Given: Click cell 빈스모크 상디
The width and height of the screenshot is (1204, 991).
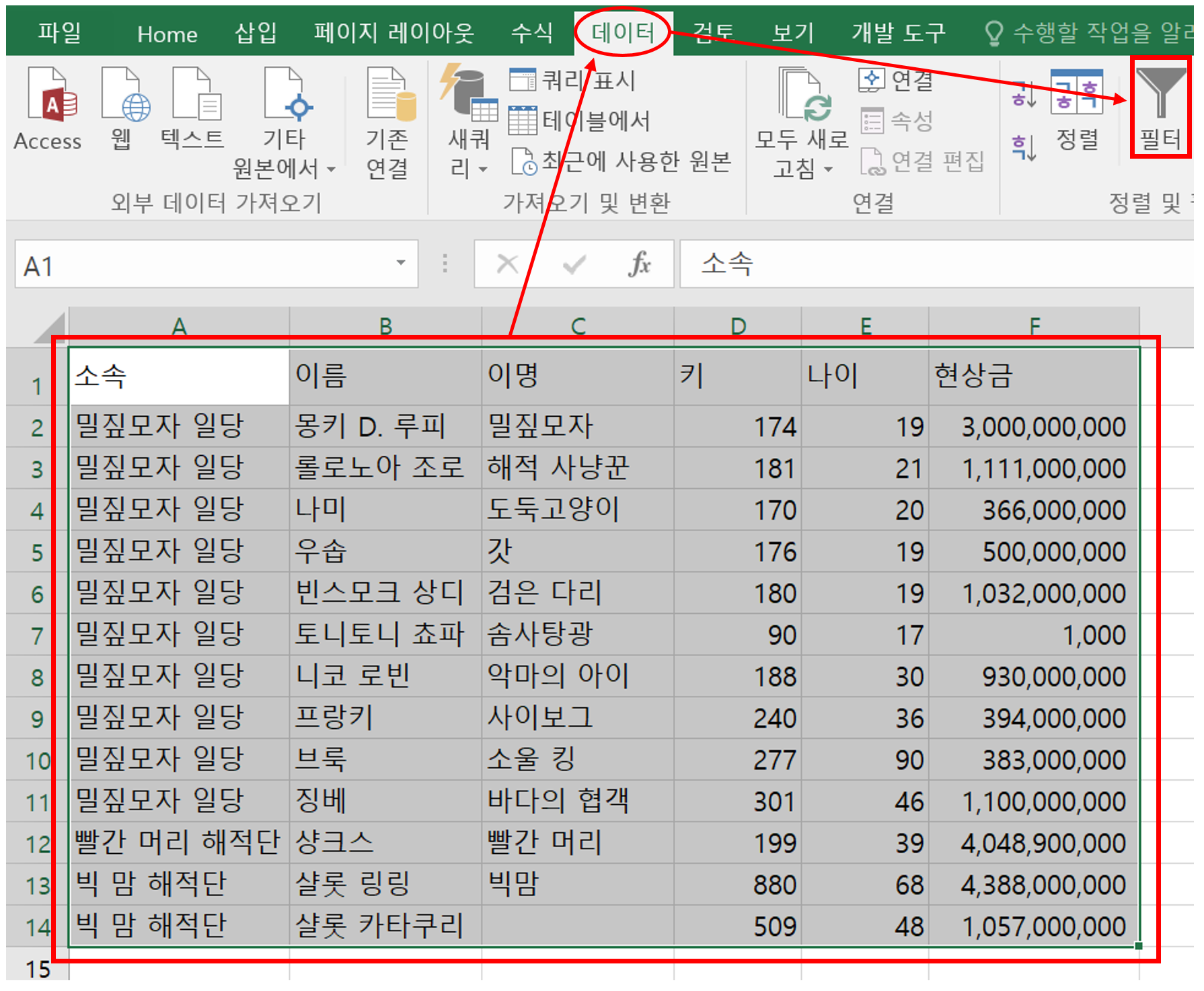Looking at the screenshot, I should click(385, 594).
